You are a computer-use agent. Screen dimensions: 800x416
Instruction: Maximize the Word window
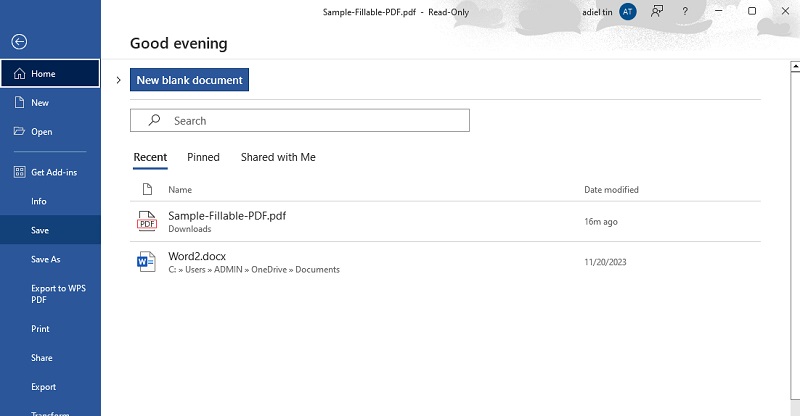[752, 11]
